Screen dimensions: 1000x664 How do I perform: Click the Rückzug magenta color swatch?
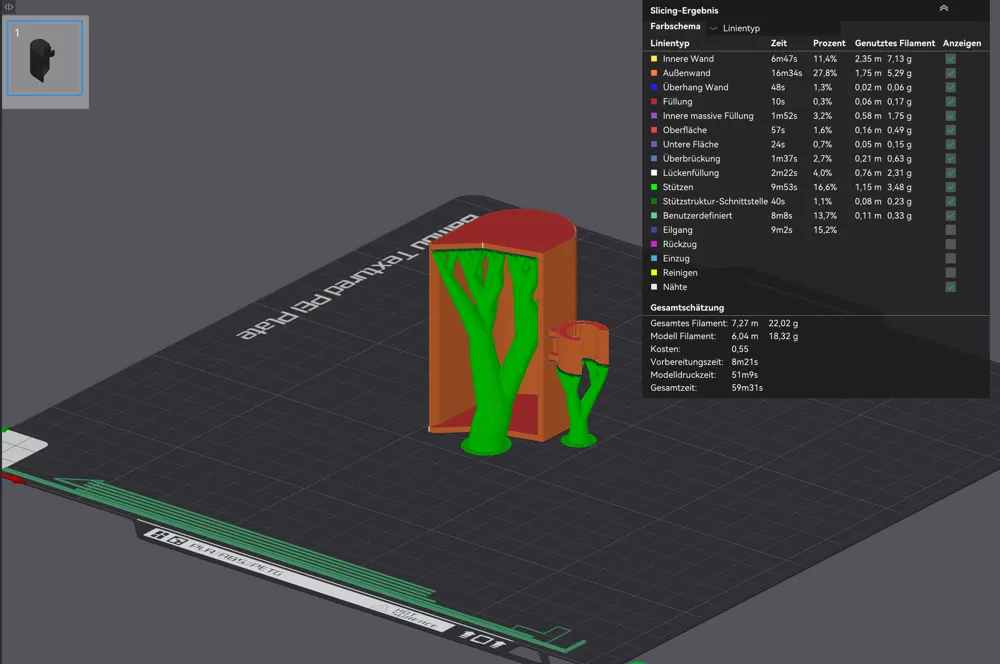(654, 244)
